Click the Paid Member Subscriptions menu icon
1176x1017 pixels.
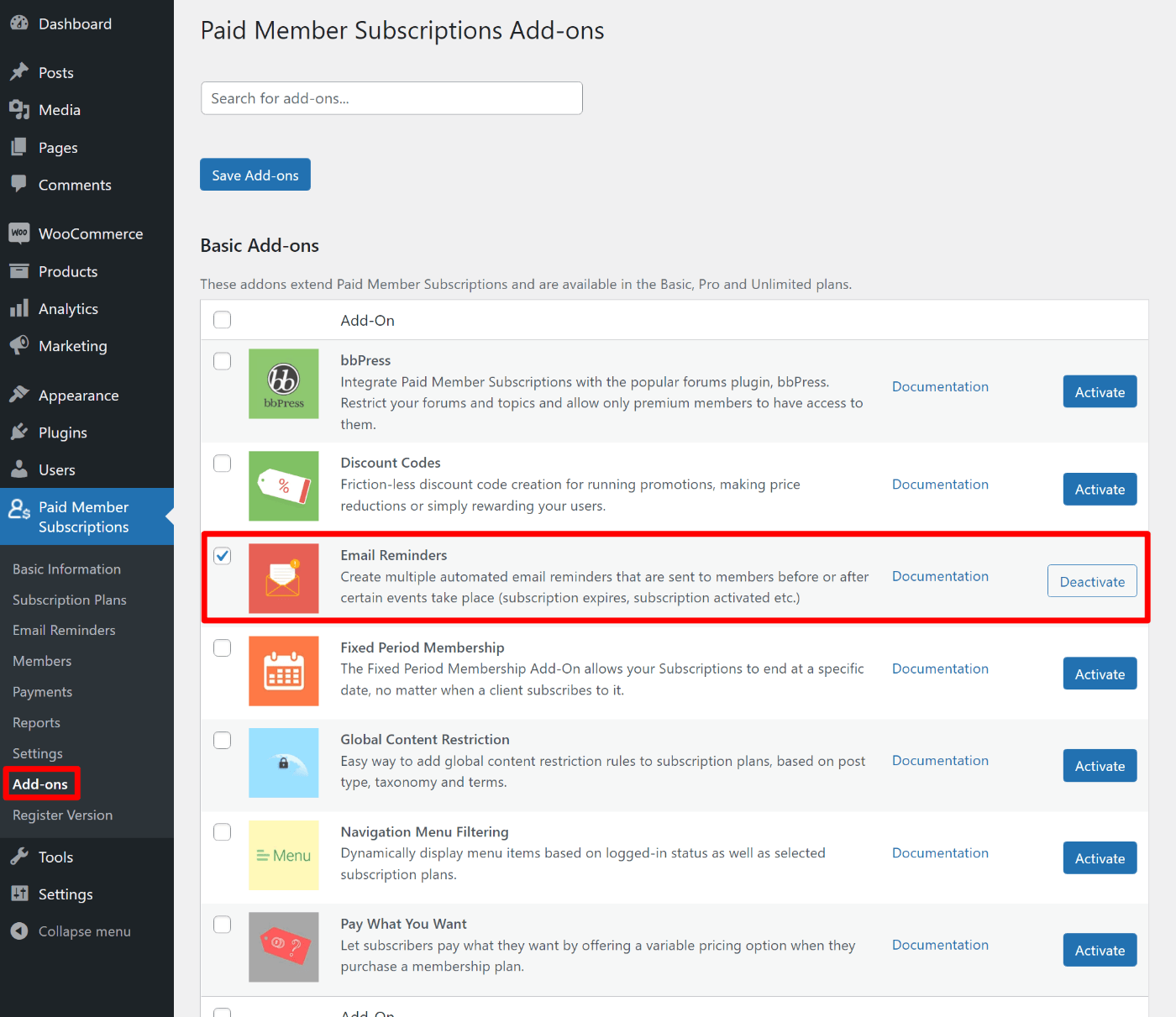point(19,509)
